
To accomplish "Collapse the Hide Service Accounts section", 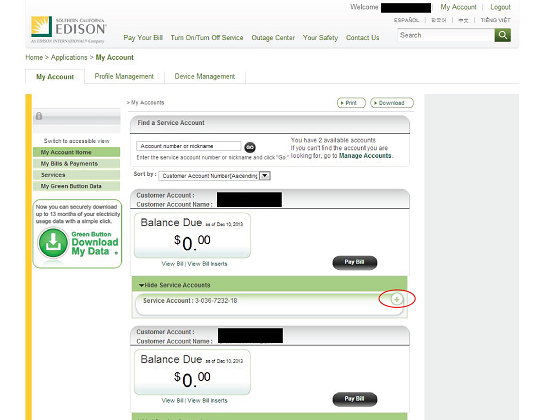I will click(175, 285).
